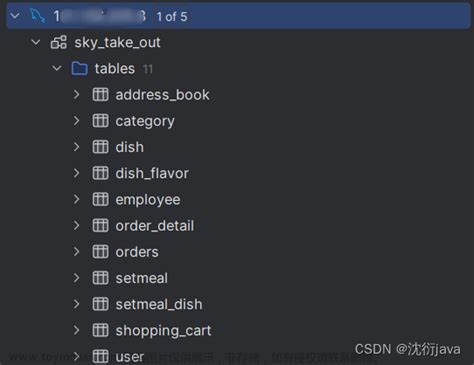Collapse the sky_take_out schema node
The image size is (474, 365).
pyautogui.click(x=36, y=42)
